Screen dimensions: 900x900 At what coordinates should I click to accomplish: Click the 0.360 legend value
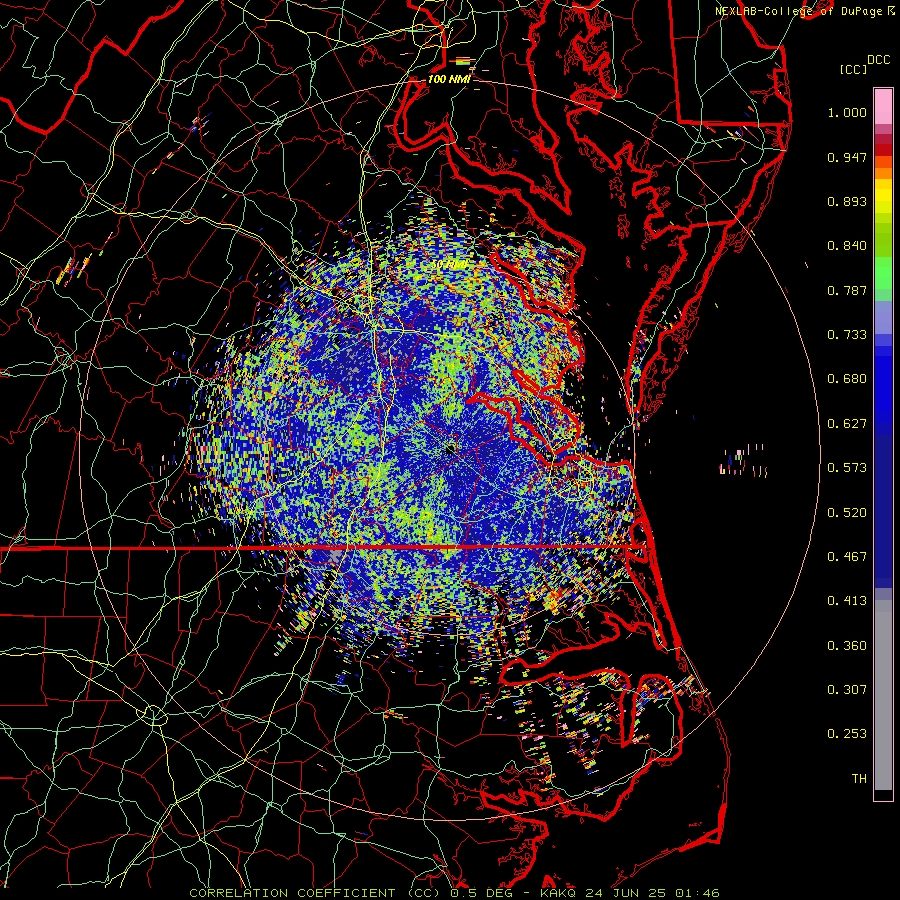point(847,646)
